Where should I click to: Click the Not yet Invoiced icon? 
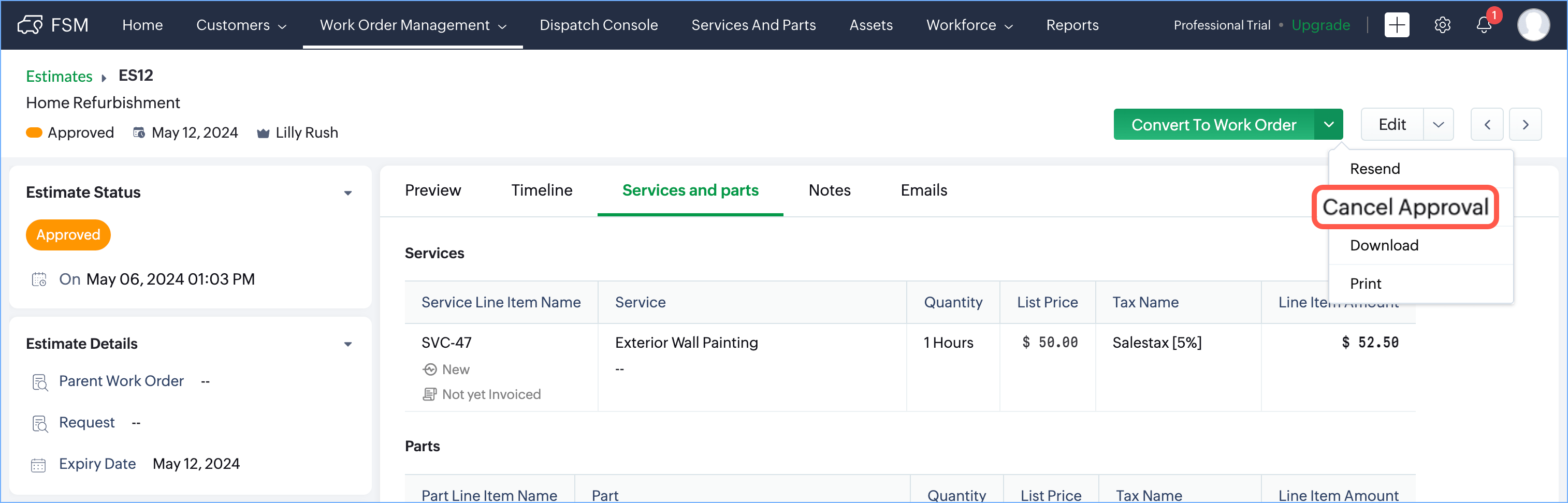(x=430, y=394)
